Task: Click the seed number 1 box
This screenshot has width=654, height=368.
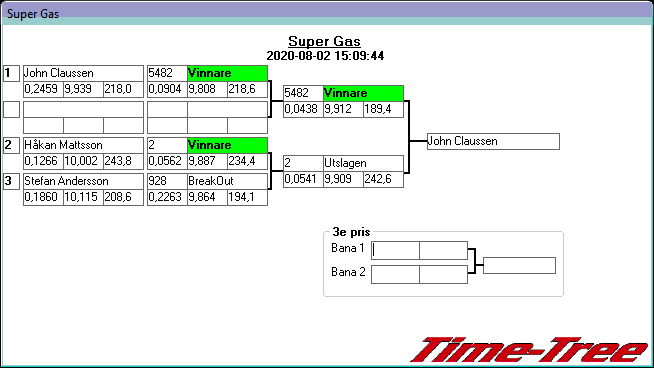Action: (11, 73)
